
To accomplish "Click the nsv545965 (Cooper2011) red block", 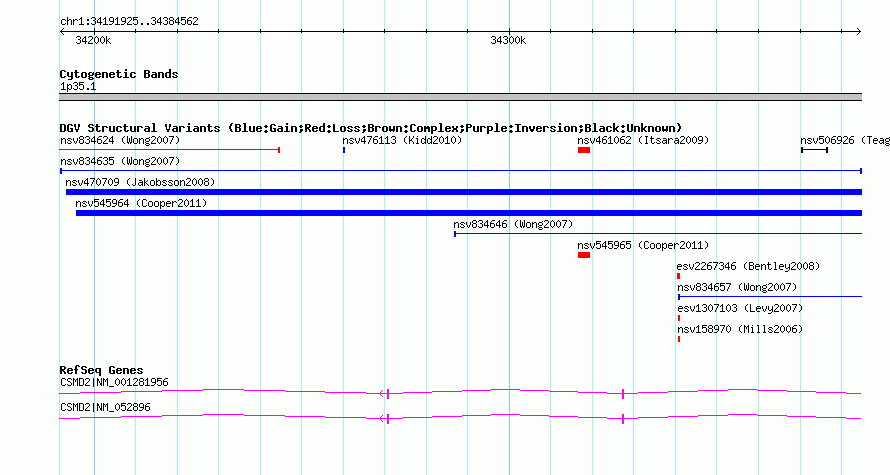I will (584, 255).
